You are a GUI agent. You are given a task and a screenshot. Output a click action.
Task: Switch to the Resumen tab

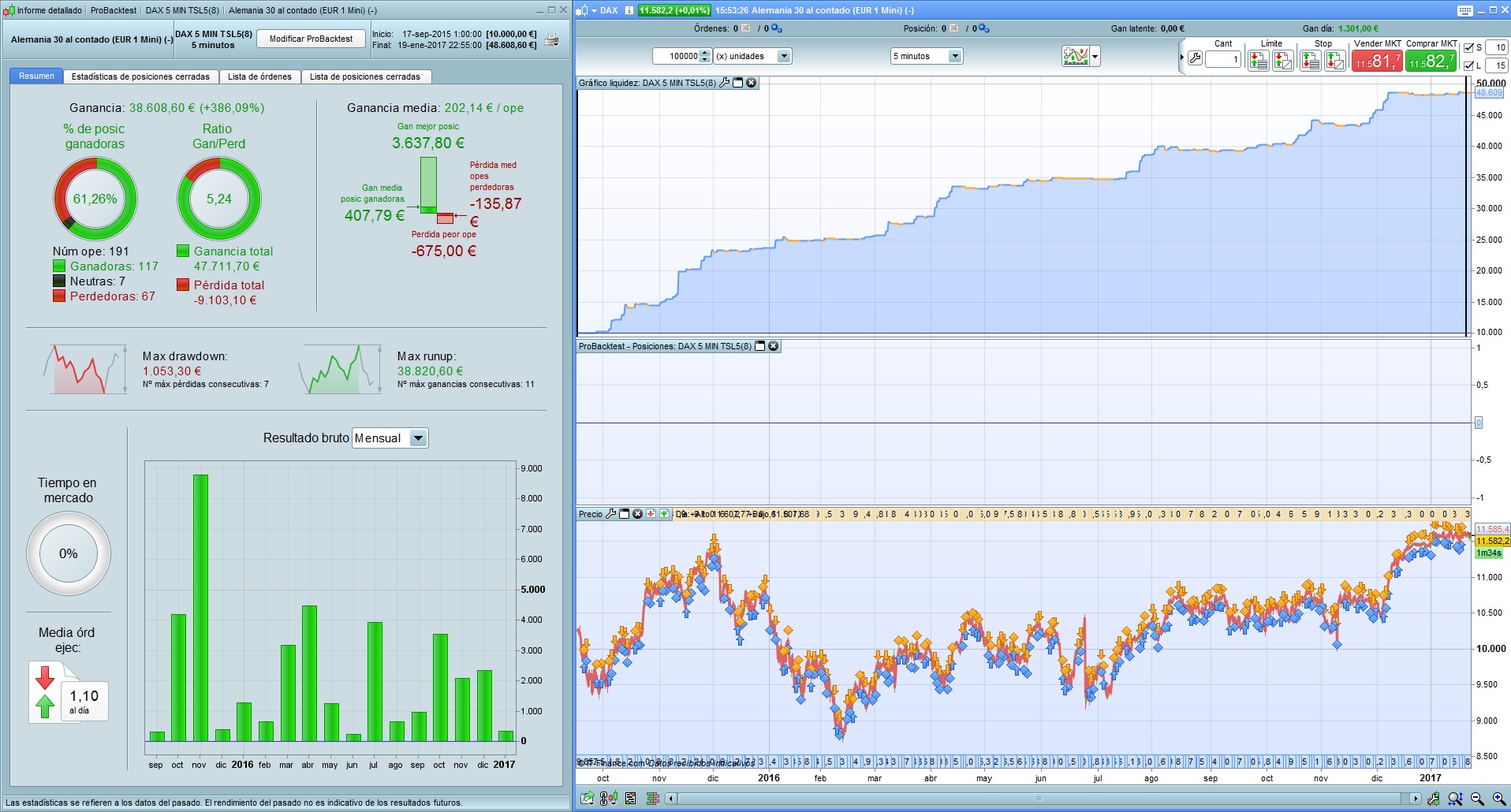(x=36, y=76)
